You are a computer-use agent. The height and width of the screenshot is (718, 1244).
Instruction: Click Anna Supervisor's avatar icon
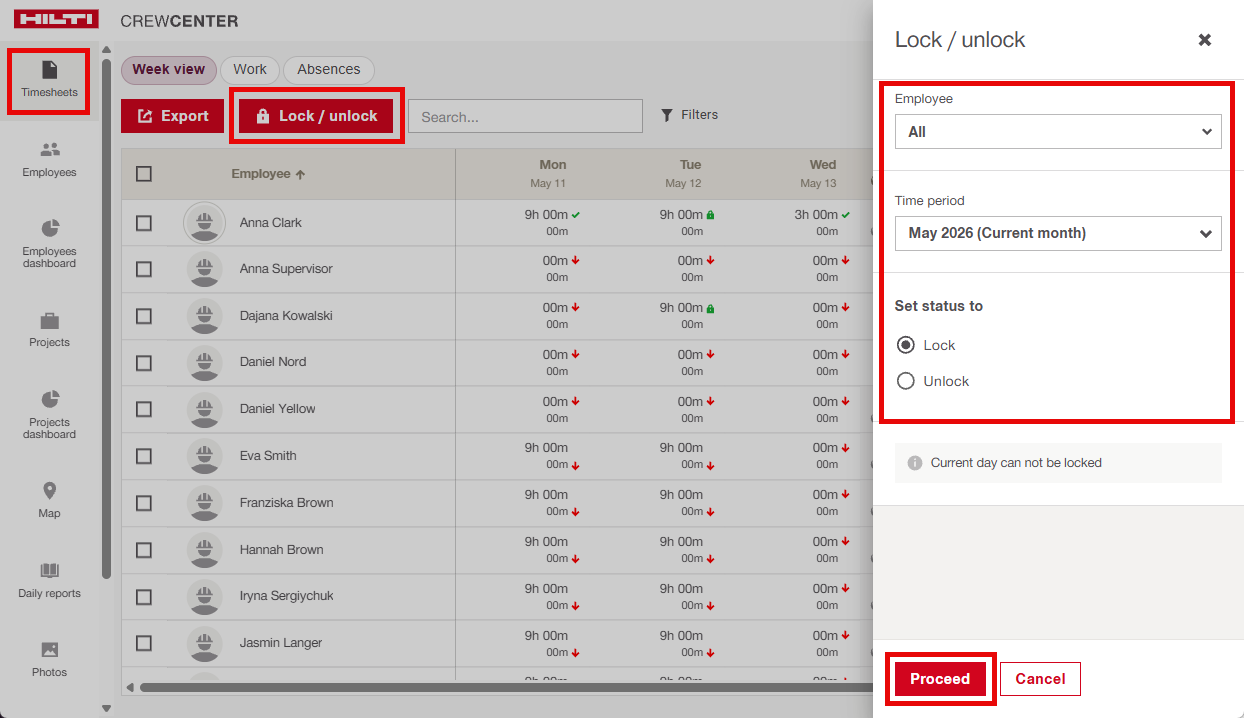(205, 269)
